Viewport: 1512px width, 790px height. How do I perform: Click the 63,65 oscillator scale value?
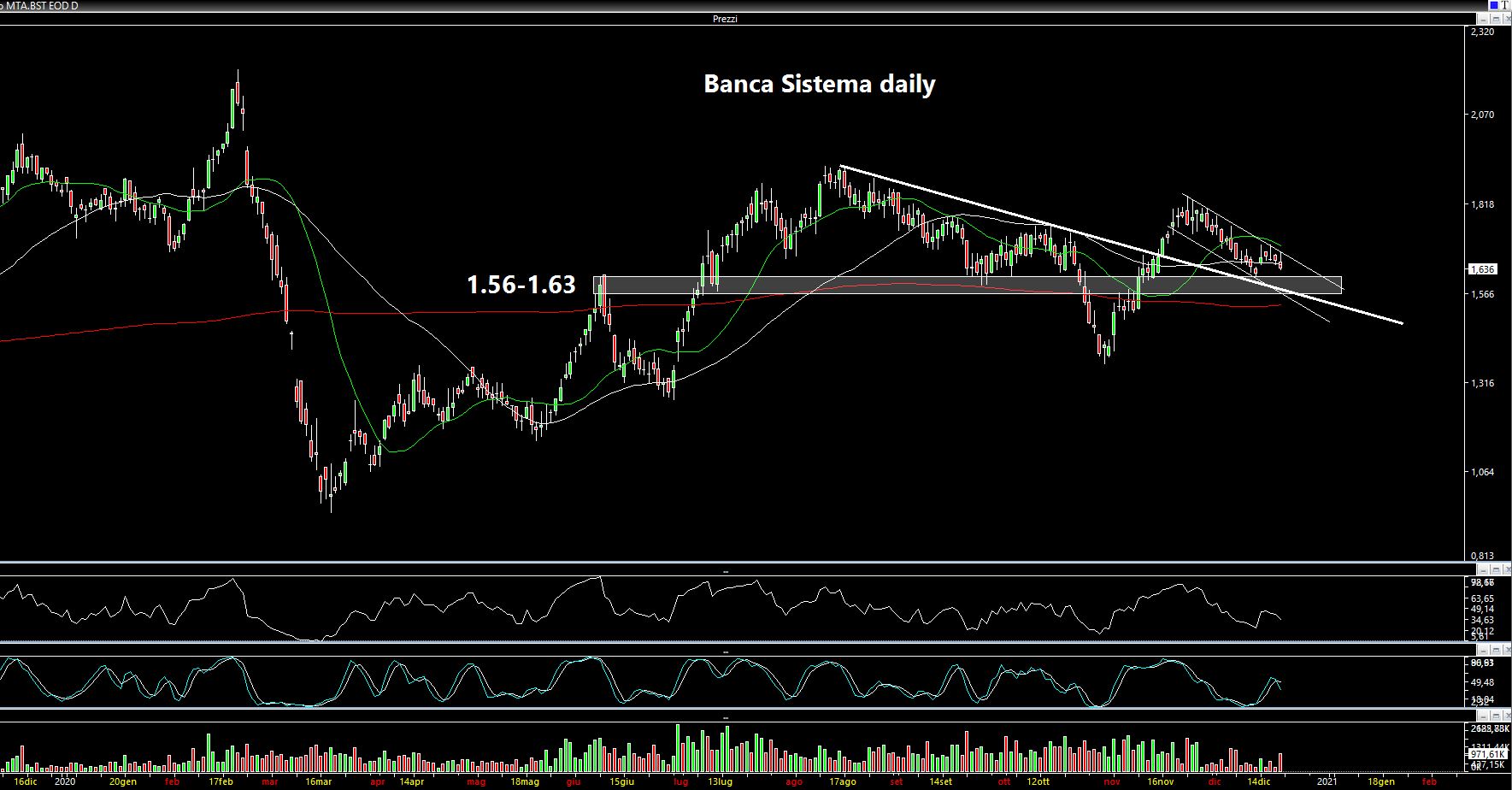[1482, 598]
